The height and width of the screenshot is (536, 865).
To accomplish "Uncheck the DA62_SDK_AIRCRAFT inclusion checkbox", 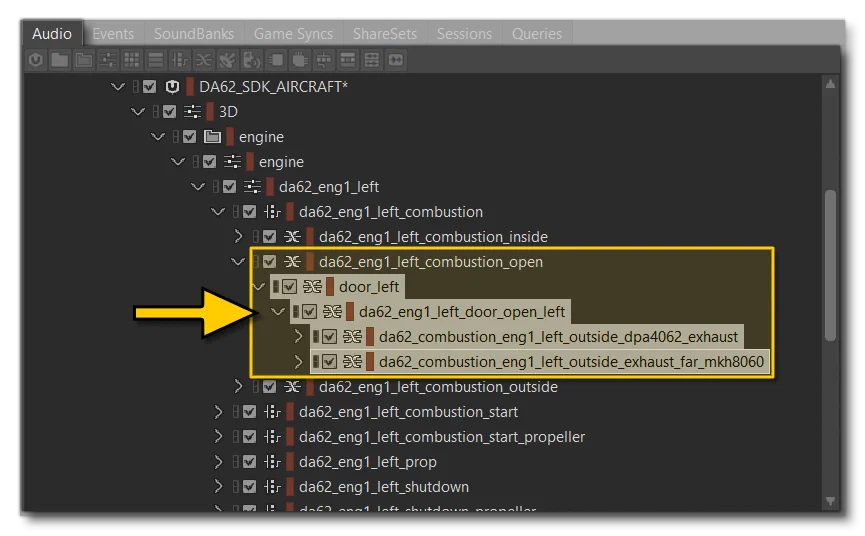I will pos(149,87).
